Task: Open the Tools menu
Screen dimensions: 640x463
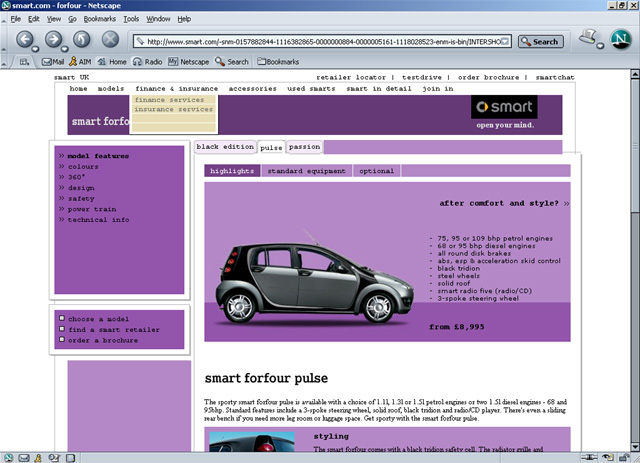Action: click(131, 19)
